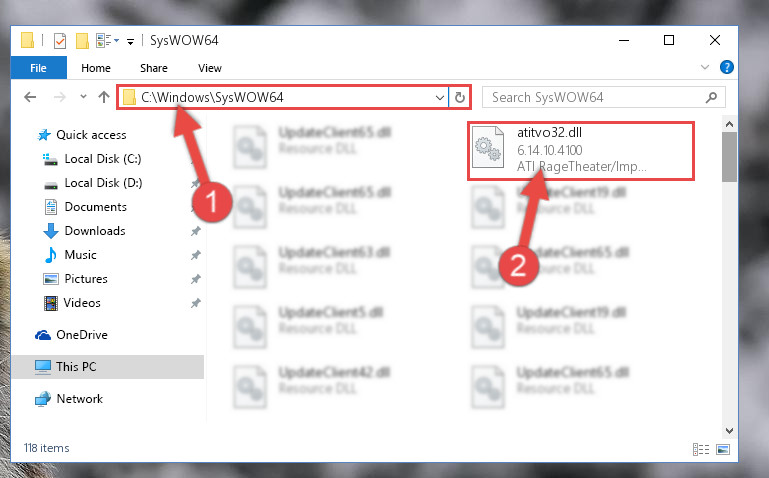Toggle pin next to Music

point(196,254)
